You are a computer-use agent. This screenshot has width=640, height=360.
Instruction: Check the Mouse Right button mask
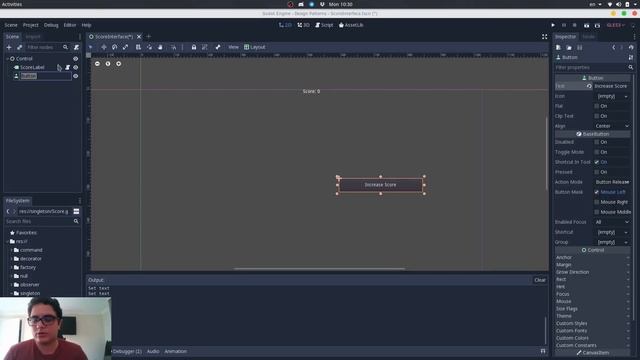[597, 202]
